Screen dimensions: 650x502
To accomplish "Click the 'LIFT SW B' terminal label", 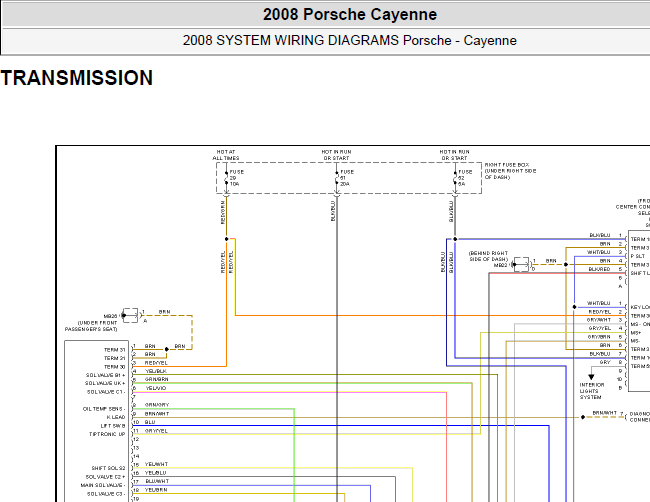I will click(x=113, y=426).
